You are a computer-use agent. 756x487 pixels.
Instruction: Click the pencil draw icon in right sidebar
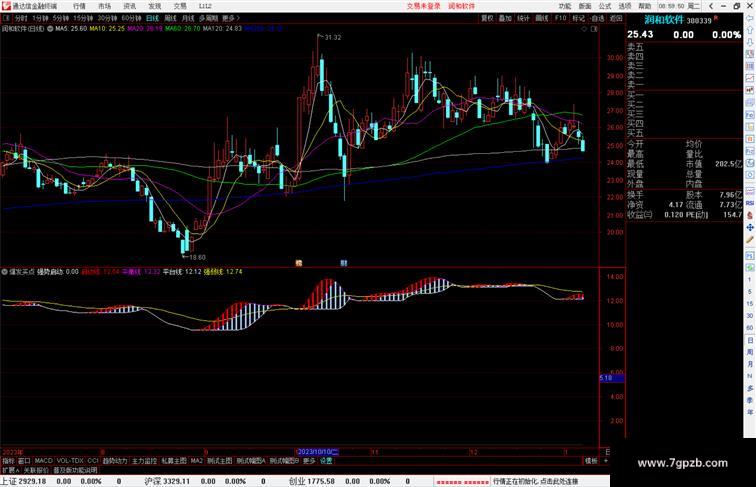point(750,240)
